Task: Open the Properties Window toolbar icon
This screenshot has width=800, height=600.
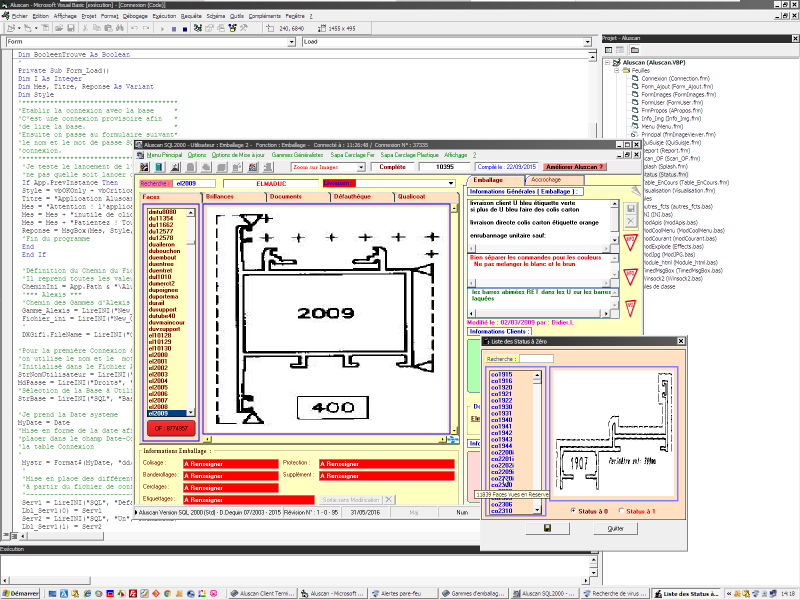Action: [x=209, y=29]
